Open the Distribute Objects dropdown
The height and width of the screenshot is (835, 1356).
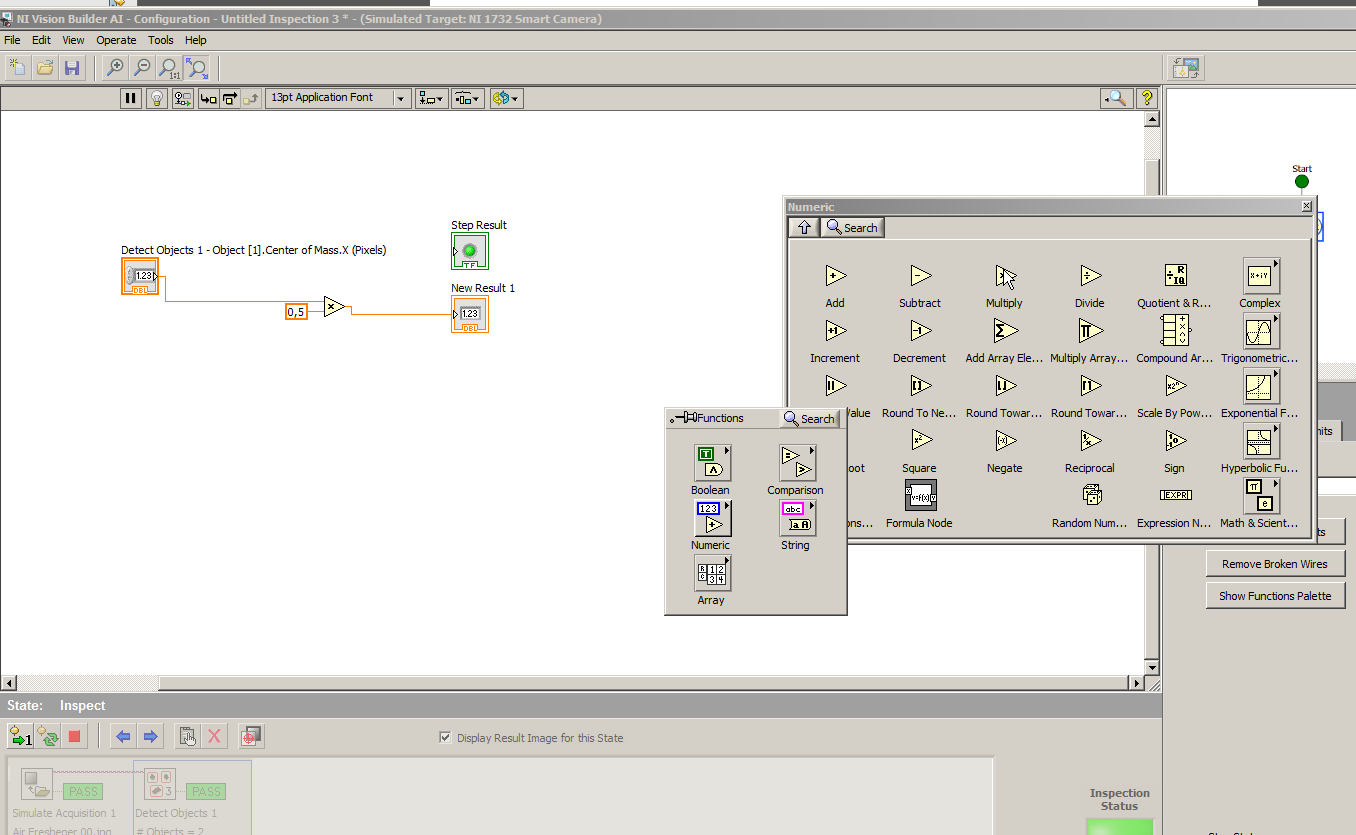(468, 98)
